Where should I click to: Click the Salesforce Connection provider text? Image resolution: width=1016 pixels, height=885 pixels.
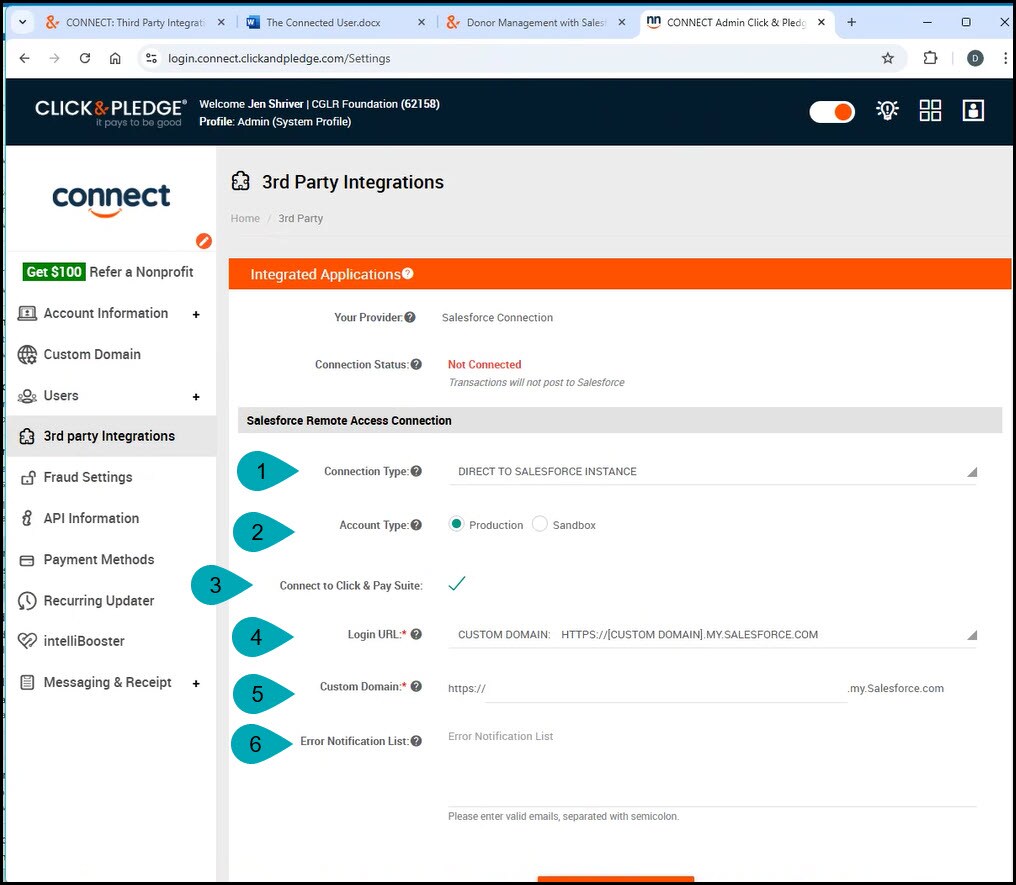[497, 317]
